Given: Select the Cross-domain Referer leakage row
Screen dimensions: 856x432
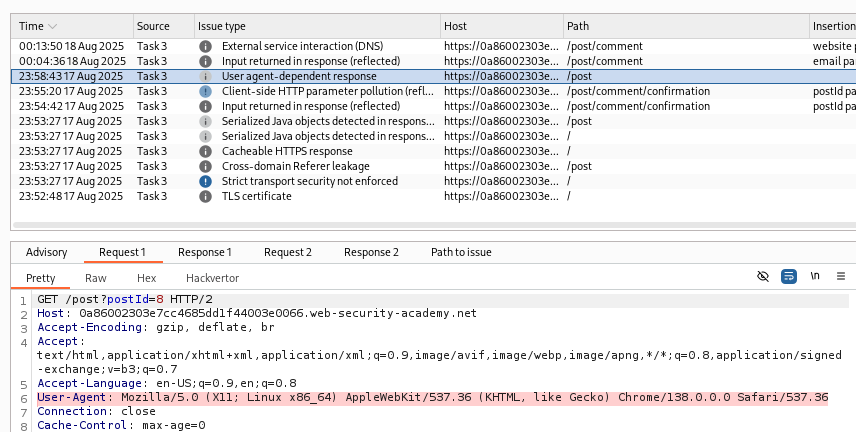Looking at the screenshot, I should pos(433,166).
